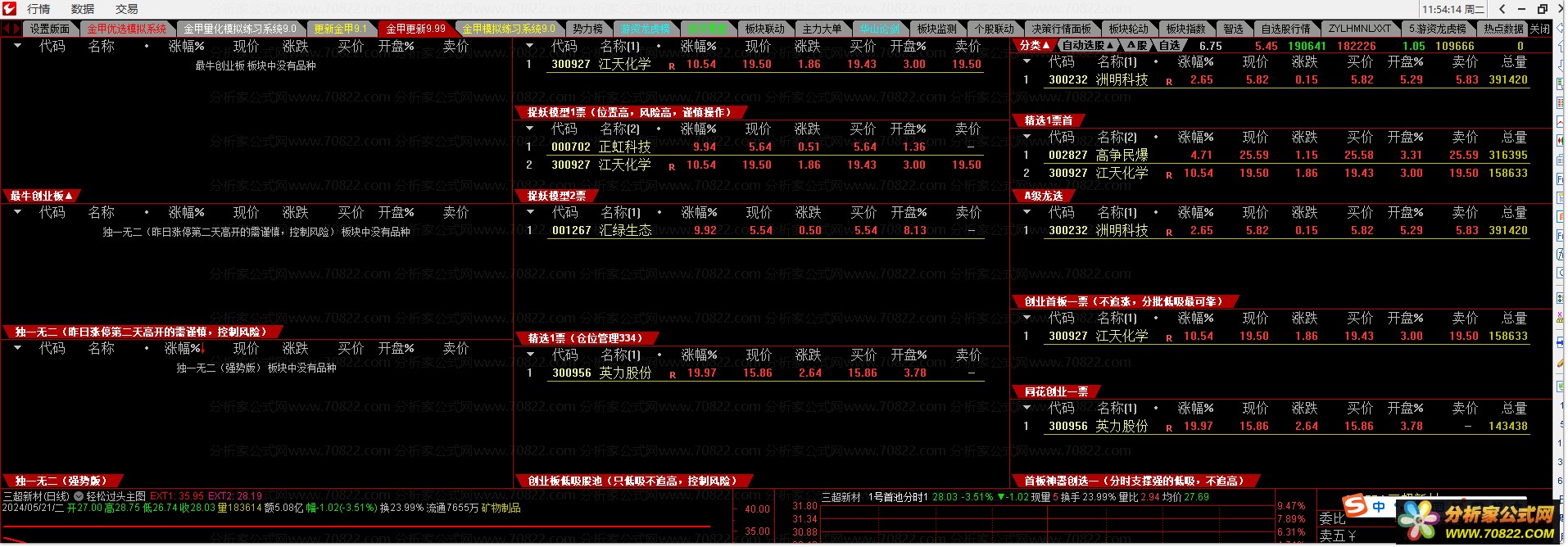Click the Sogou S input method icon
This screenshot has height=547, width=1568.
pos(1356,506)
